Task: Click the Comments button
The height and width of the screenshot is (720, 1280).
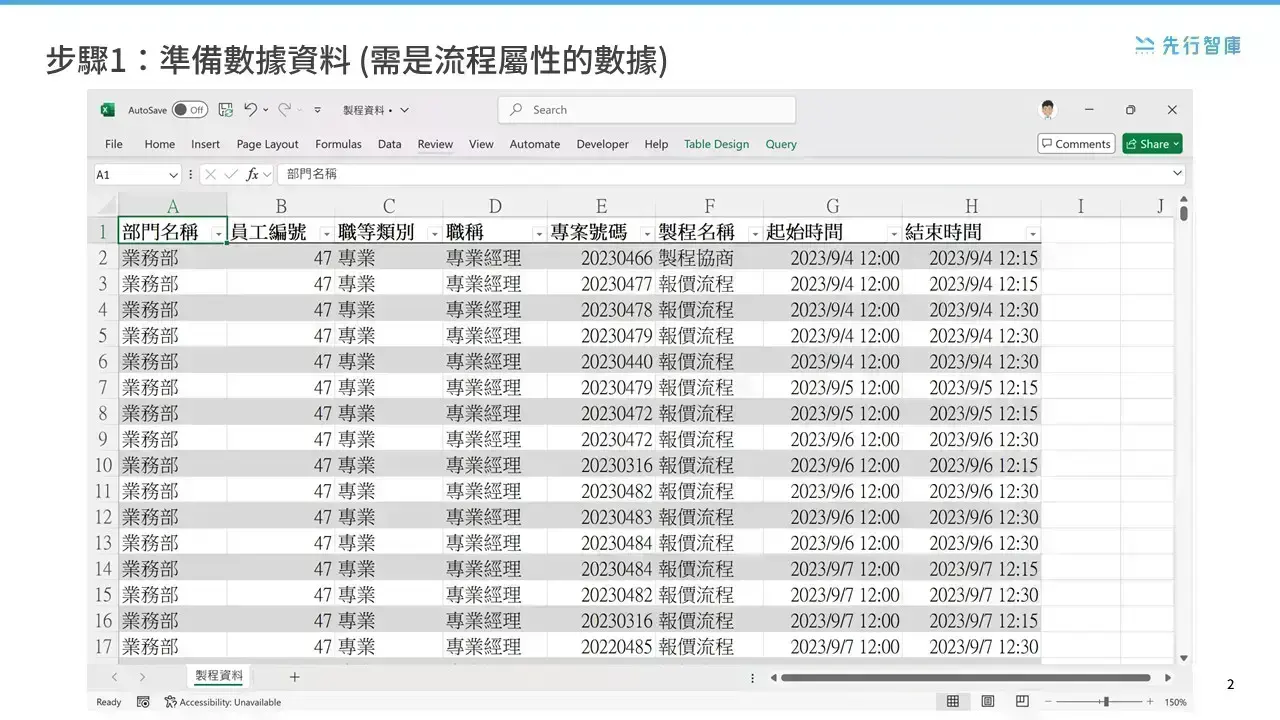Action: pyautogui.click(x=1076, y=144)
